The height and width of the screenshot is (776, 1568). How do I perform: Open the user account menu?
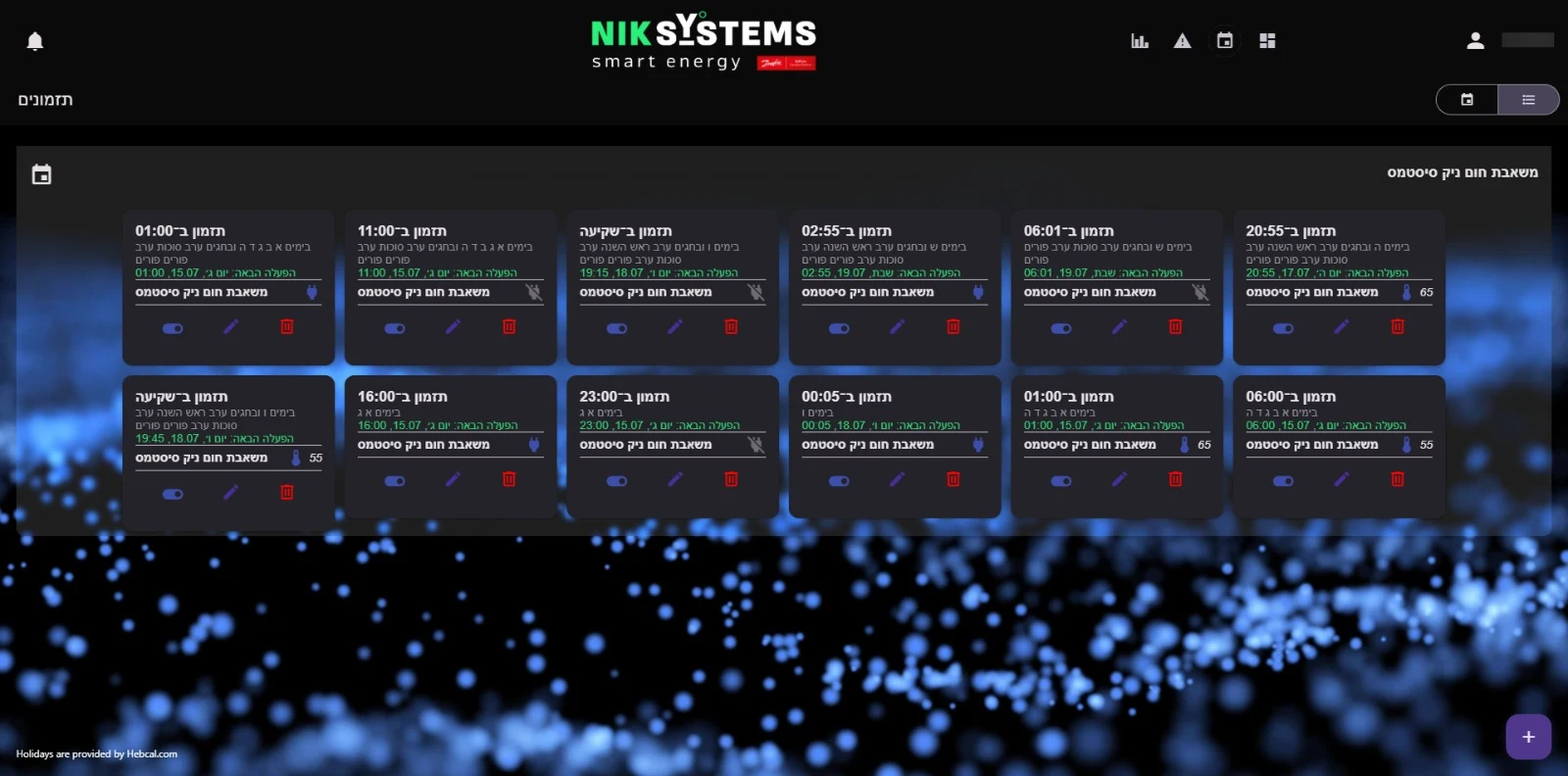point(1475,41)
